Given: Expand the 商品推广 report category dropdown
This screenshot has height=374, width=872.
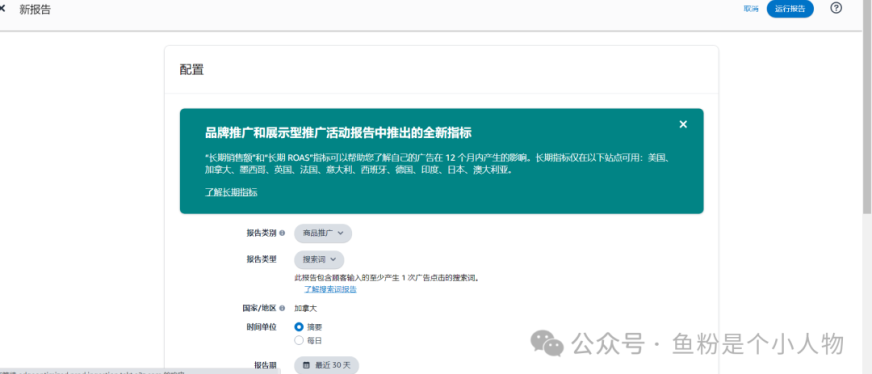Looking at the screenshot, I should click(x=323, y=233).
